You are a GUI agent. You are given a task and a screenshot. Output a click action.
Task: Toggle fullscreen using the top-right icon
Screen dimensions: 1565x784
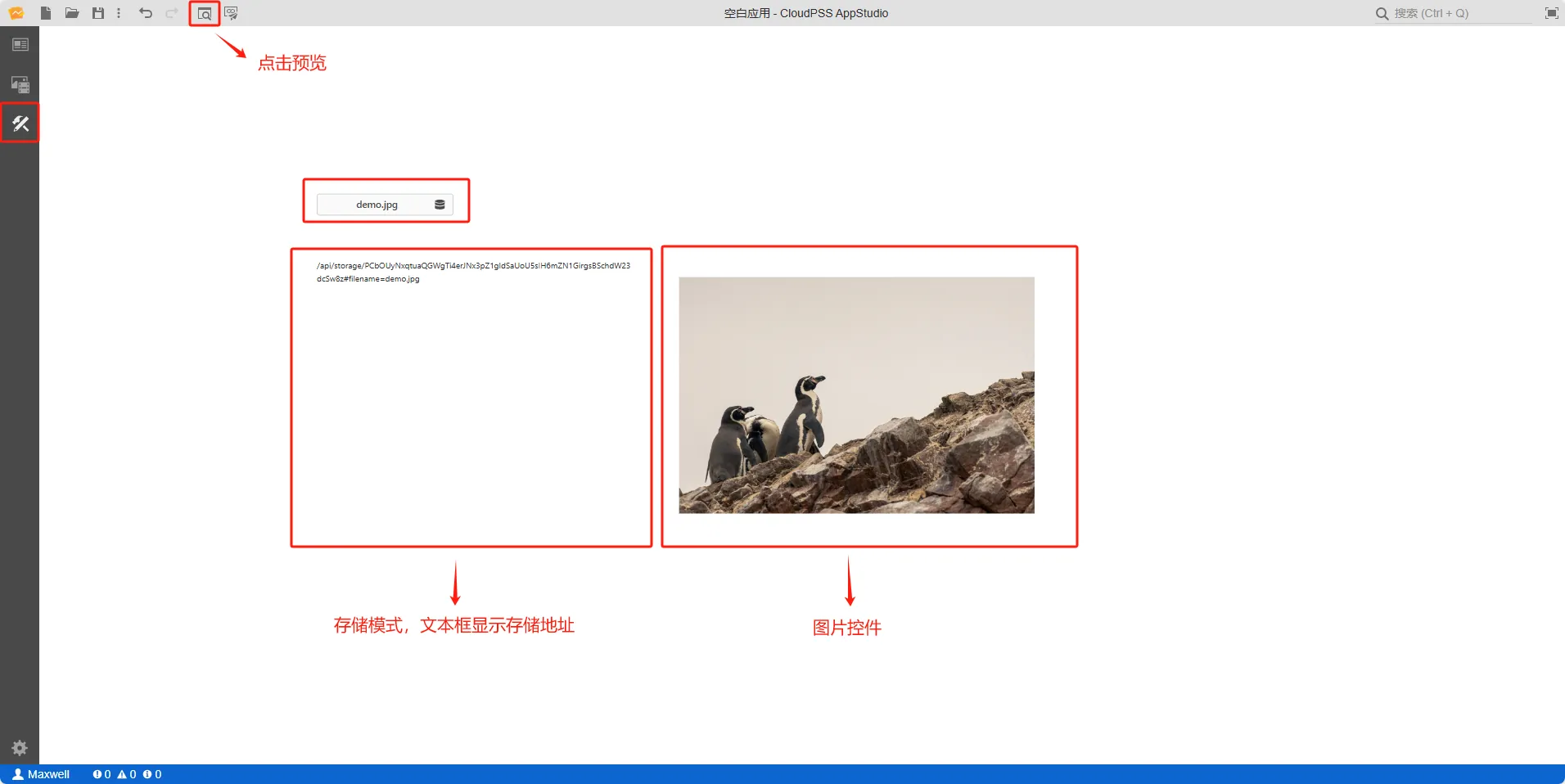[1551, 13]
